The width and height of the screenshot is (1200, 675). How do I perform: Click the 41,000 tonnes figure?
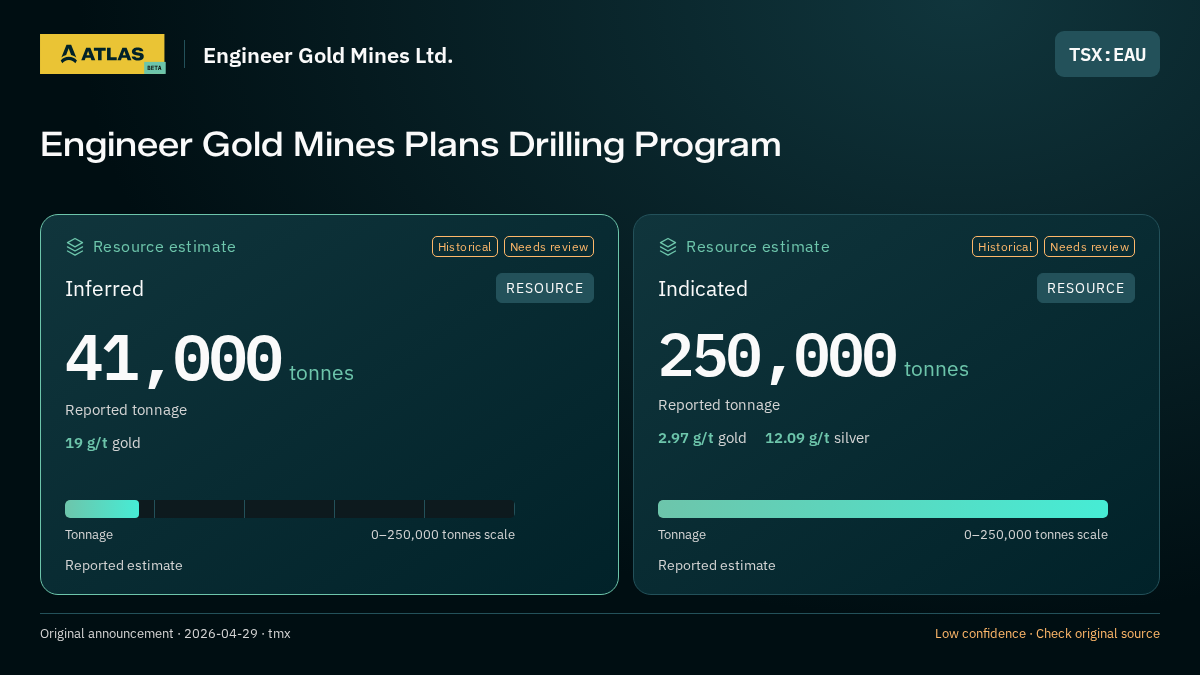[x=209, y=360]
